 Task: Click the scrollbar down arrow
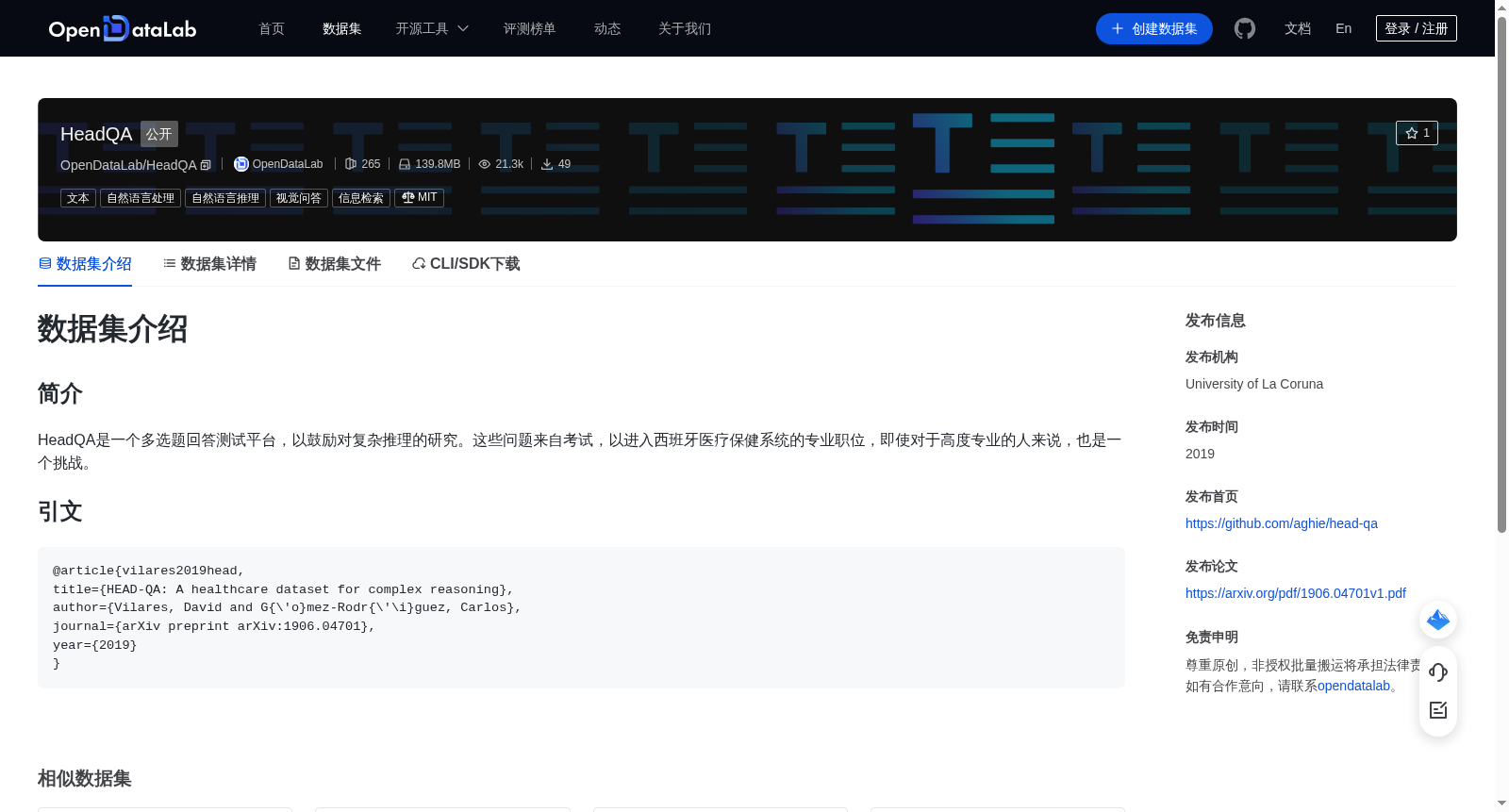[x=1501, y=804]
